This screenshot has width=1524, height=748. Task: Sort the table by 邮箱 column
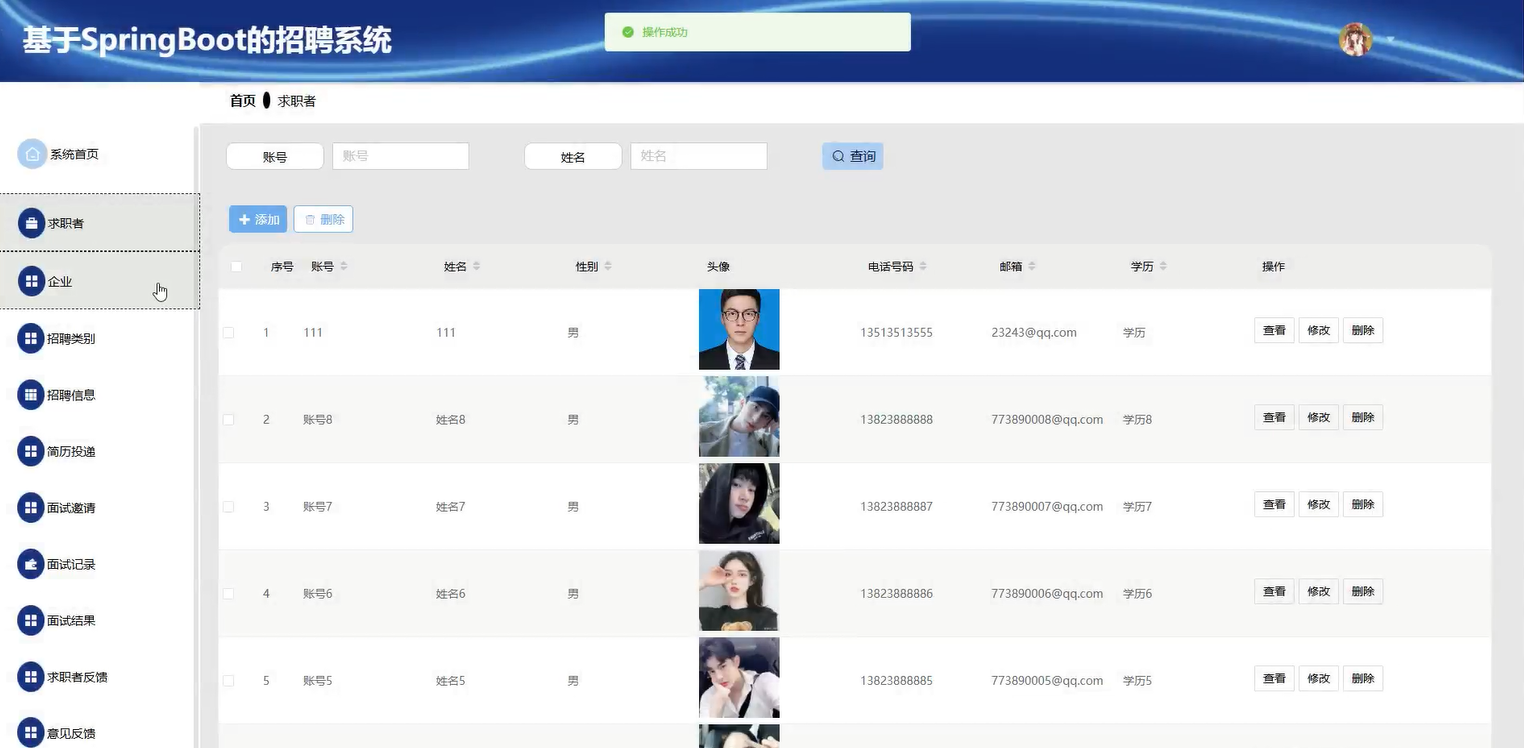tap(1031, 266)
